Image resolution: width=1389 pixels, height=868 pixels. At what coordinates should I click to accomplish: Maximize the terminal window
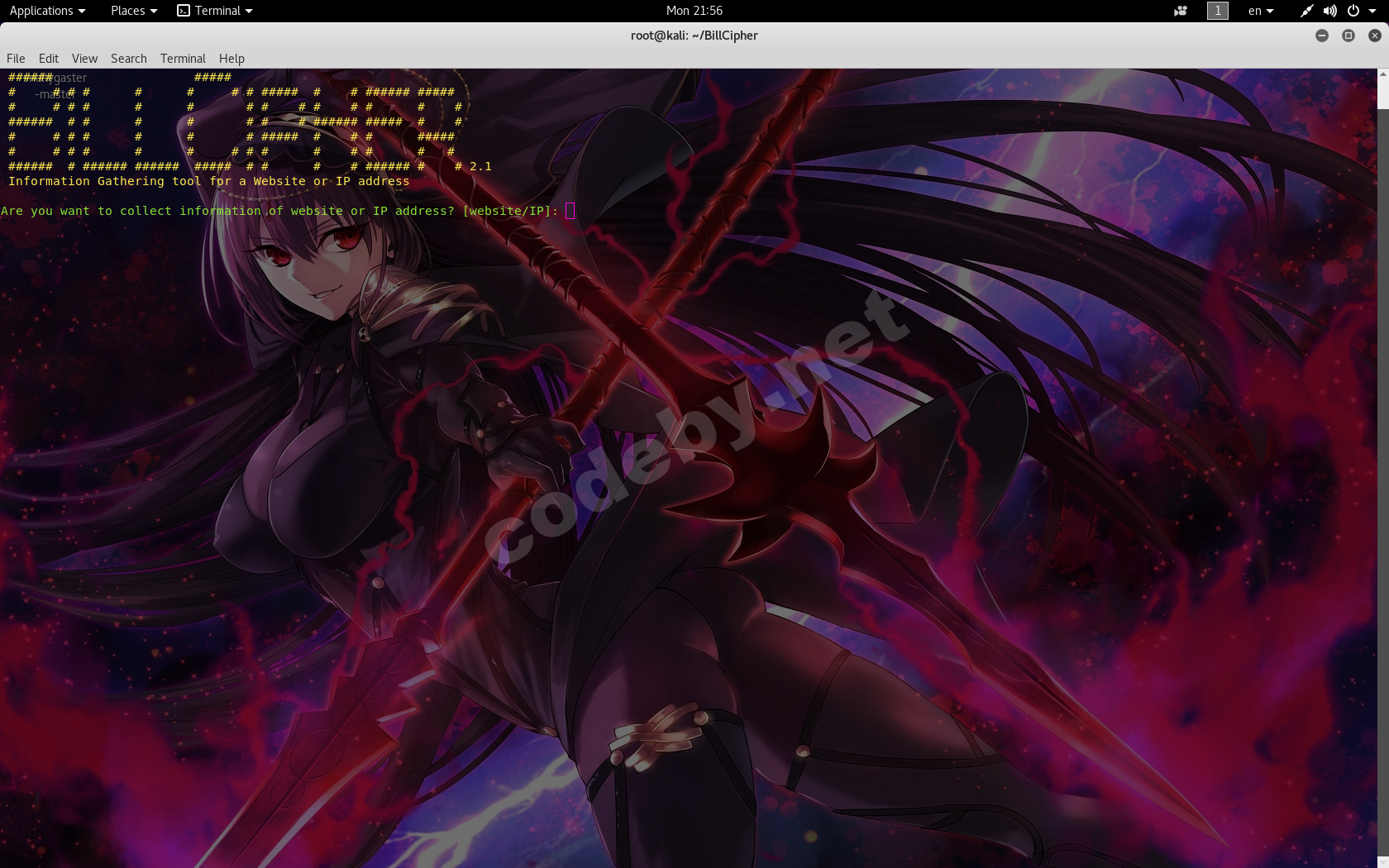pyautogui.click(x=1348, y=36)
